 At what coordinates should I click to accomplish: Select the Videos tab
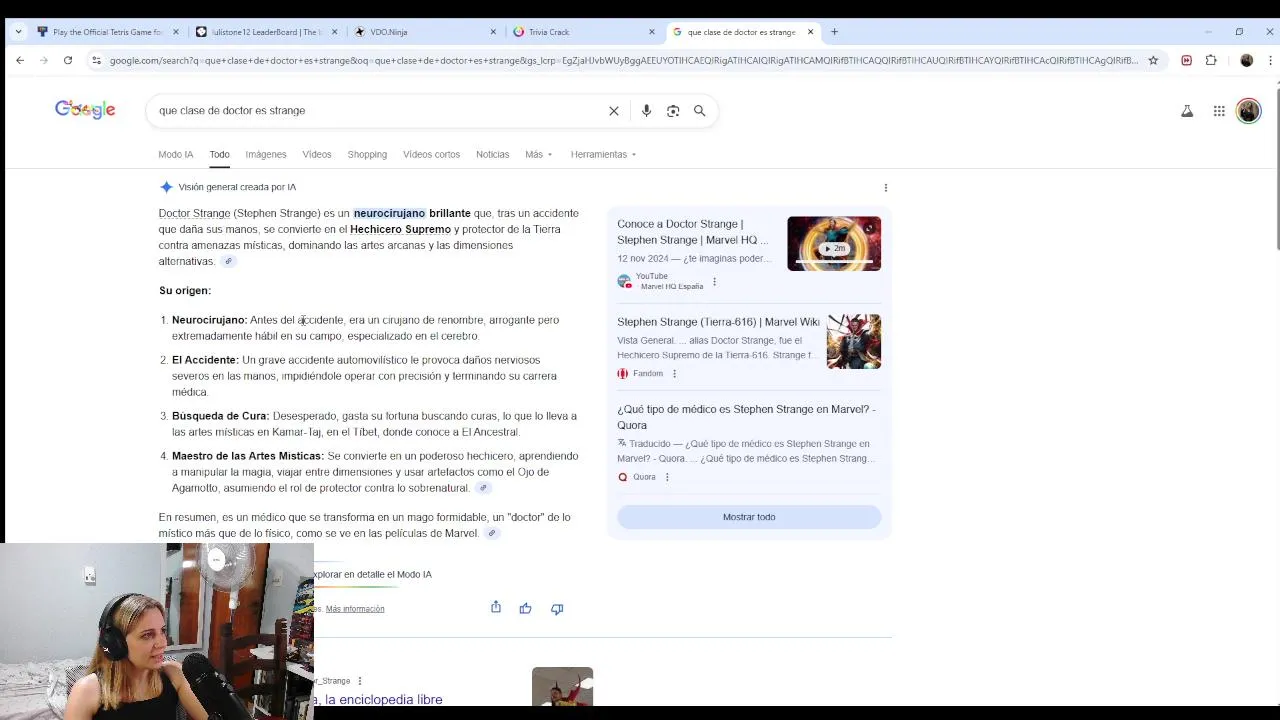point(317,154)
